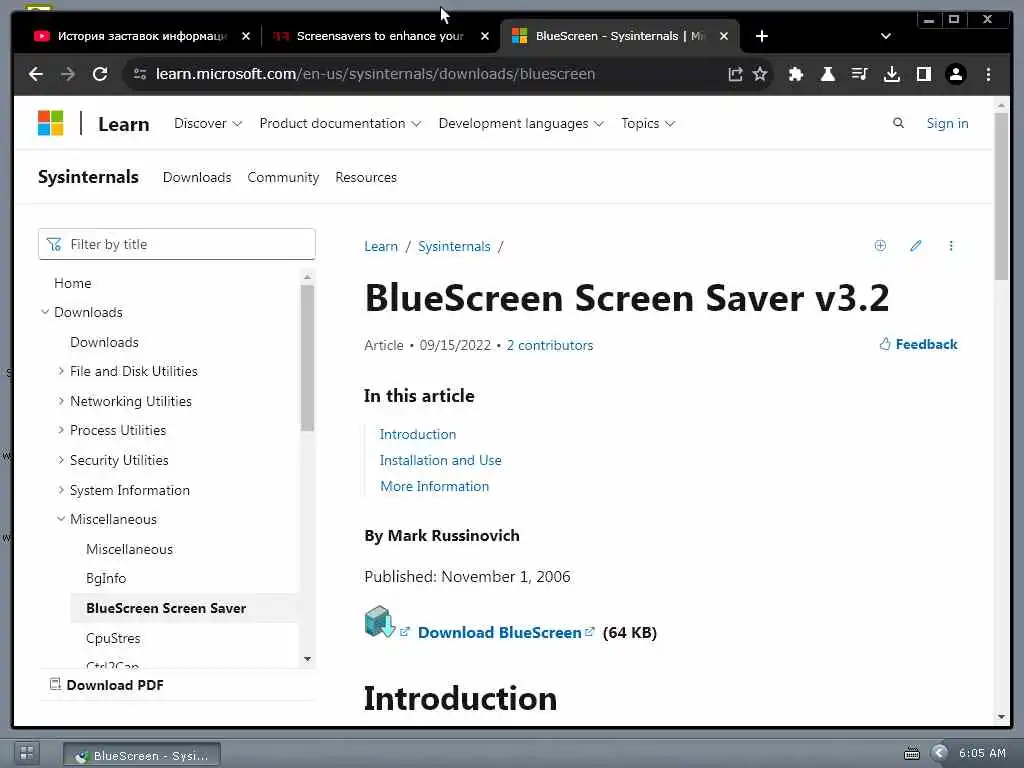The width and height of the screenshot is (1024, 768).
Task: Go back with the browser back arrow
Action: tap(36, 74)
